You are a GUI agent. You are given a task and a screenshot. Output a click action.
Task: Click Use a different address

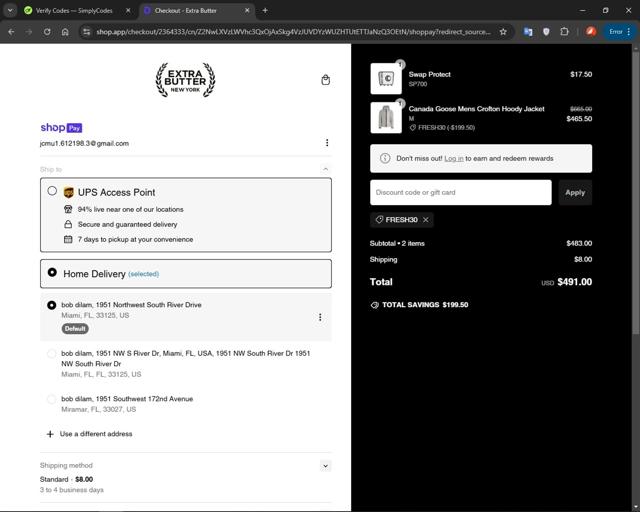pyautogui.click(x=96, y=434)
